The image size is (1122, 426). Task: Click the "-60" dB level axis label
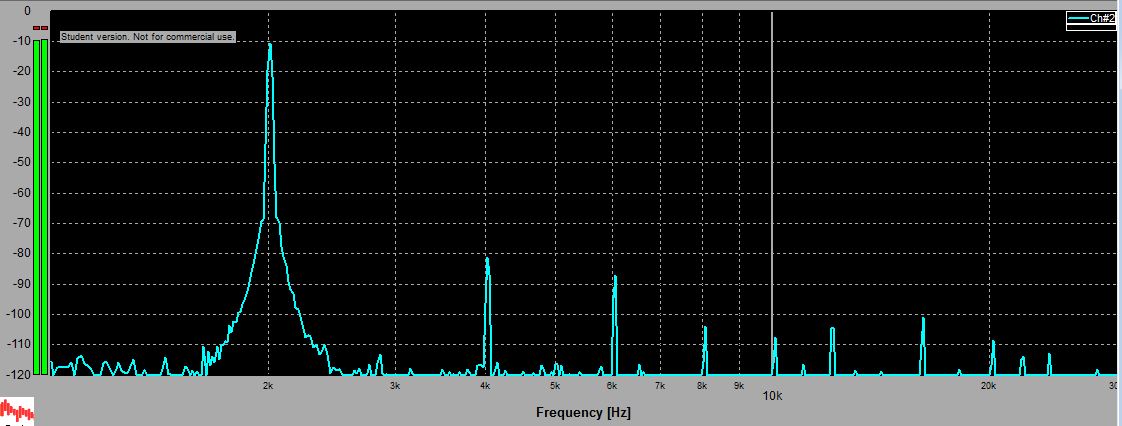(21, 193)
